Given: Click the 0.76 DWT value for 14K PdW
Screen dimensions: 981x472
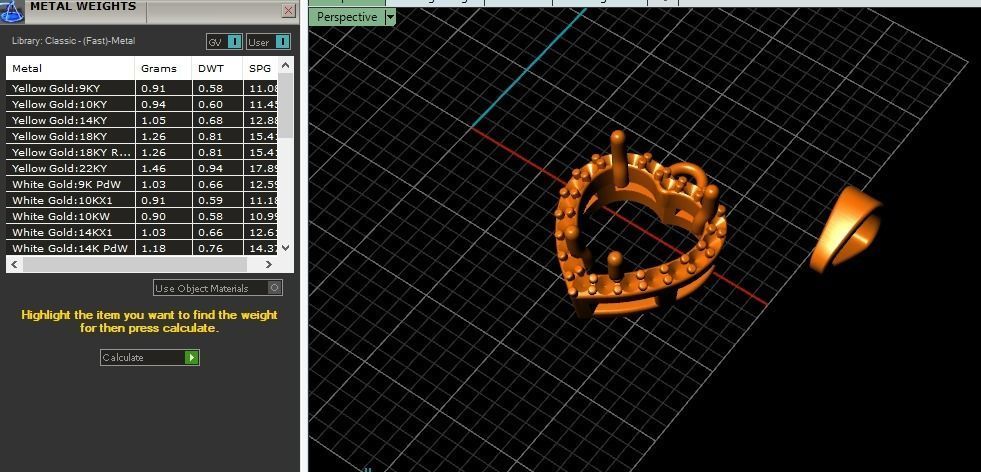Looking at the screenshot, I should click(x=210, y=249).
